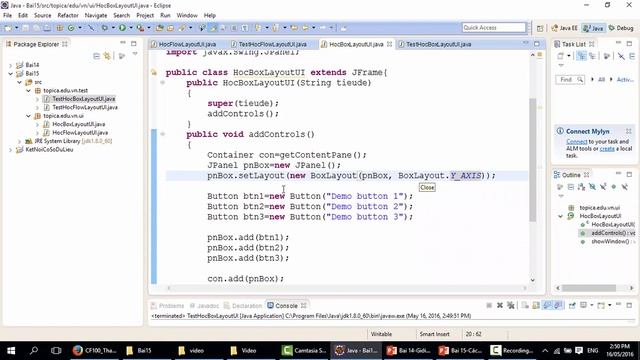The height and width of the screenshot is (360, 640).
Task: Expand KetNoiCoSoDuLieu project node
Action: point(11,150)
